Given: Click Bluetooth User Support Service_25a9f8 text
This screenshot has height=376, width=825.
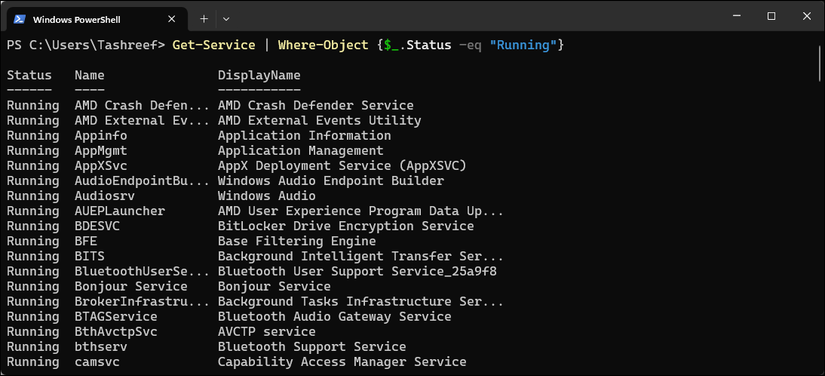Looking at the screenshot, I should [357, 271].
